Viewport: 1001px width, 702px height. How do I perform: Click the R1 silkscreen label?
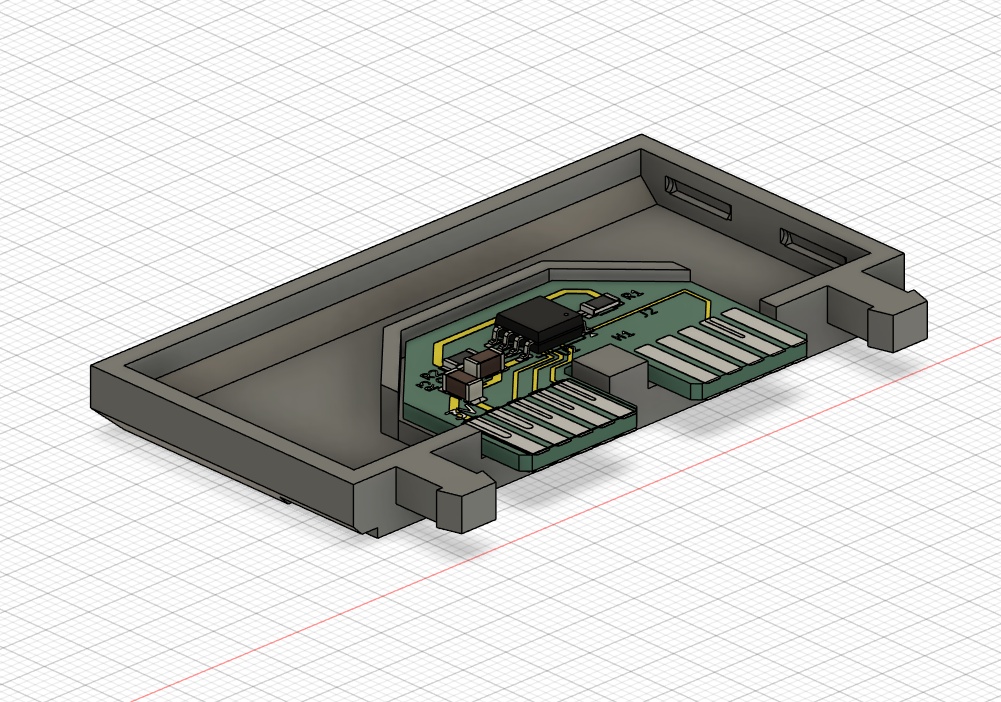point(632,295)
